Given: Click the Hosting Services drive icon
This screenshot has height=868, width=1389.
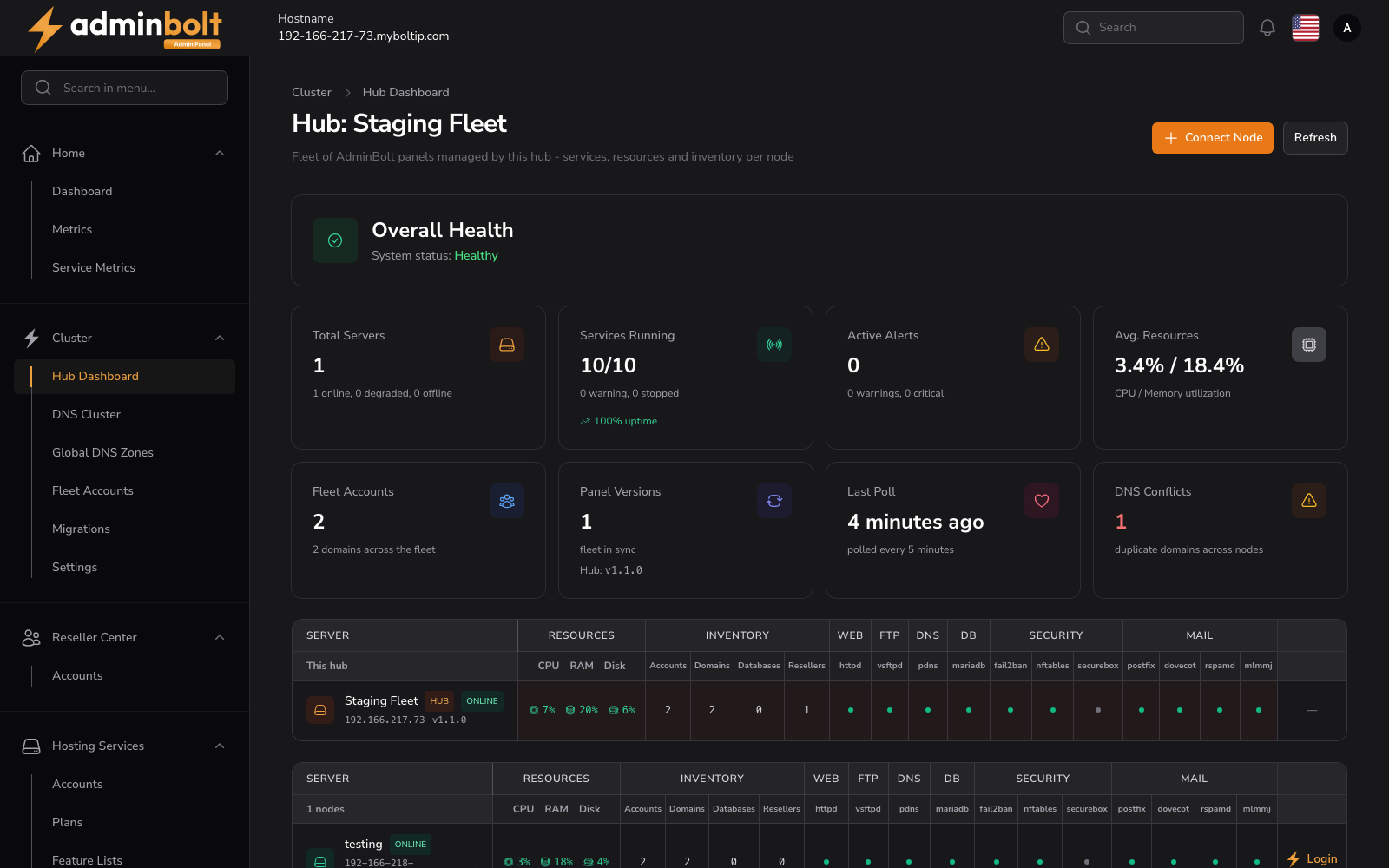Looking at the screenshot, I should [31, 746].
